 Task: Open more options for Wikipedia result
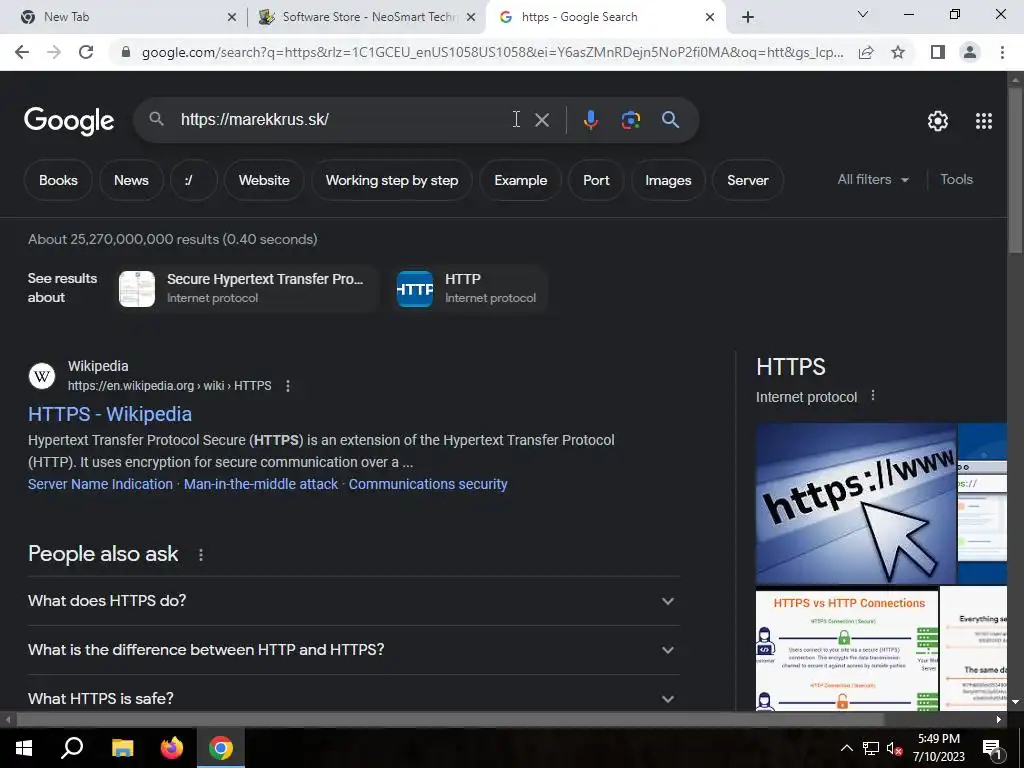(288, 386)
